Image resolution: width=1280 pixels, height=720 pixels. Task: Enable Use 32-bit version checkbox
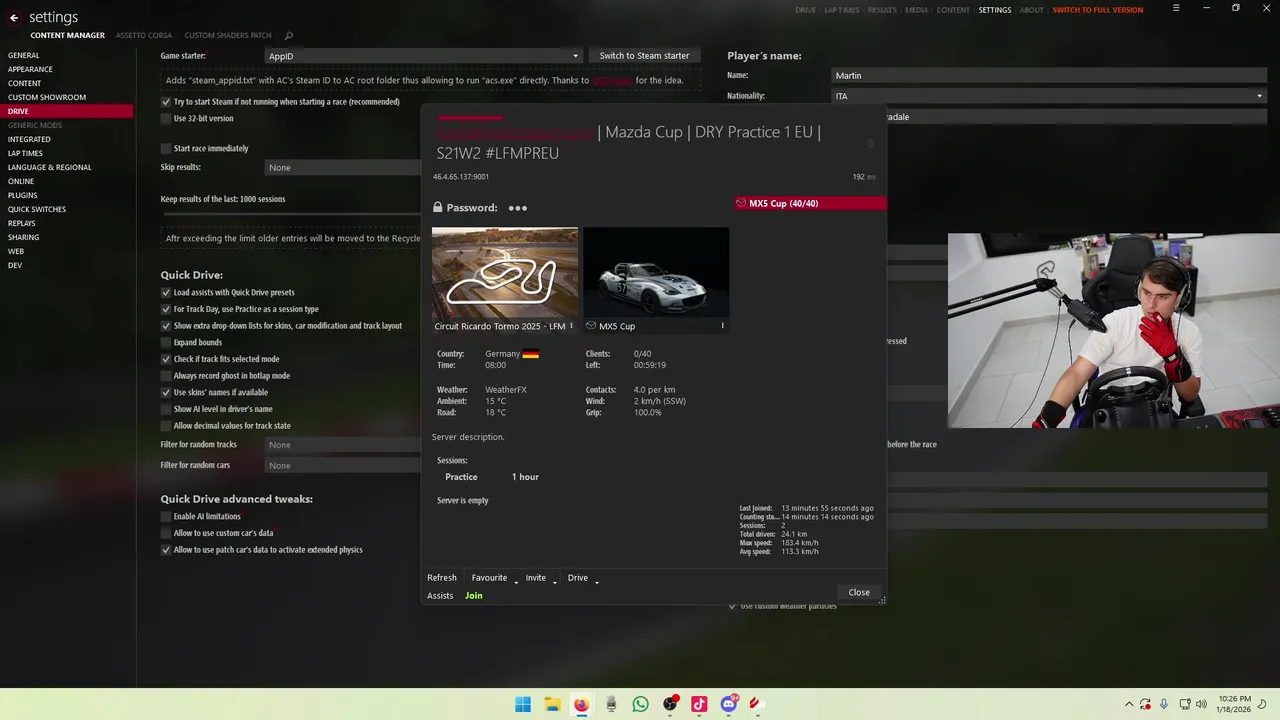(x=166, y=118)
